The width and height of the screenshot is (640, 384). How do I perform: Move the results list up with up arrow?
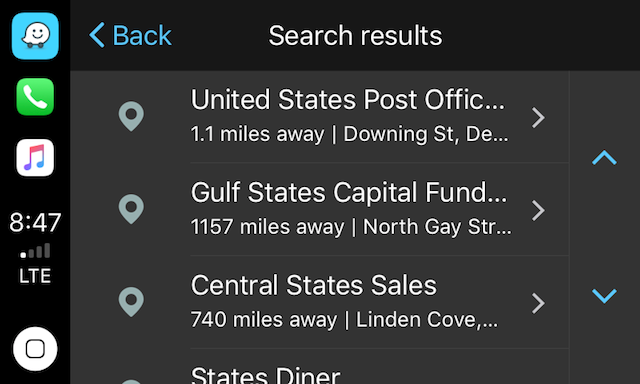(x=604, y=158)
